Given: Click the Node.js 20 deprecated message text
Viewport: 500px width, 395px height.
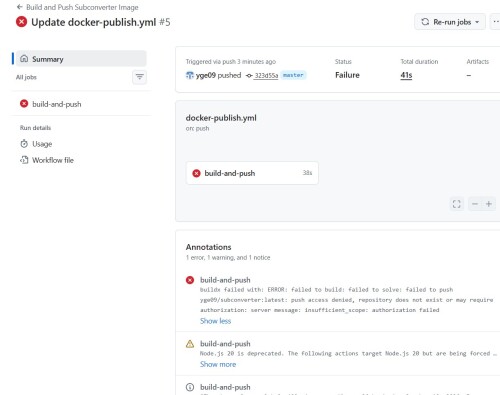Looking at the screenshot, I should click(348, 353).
